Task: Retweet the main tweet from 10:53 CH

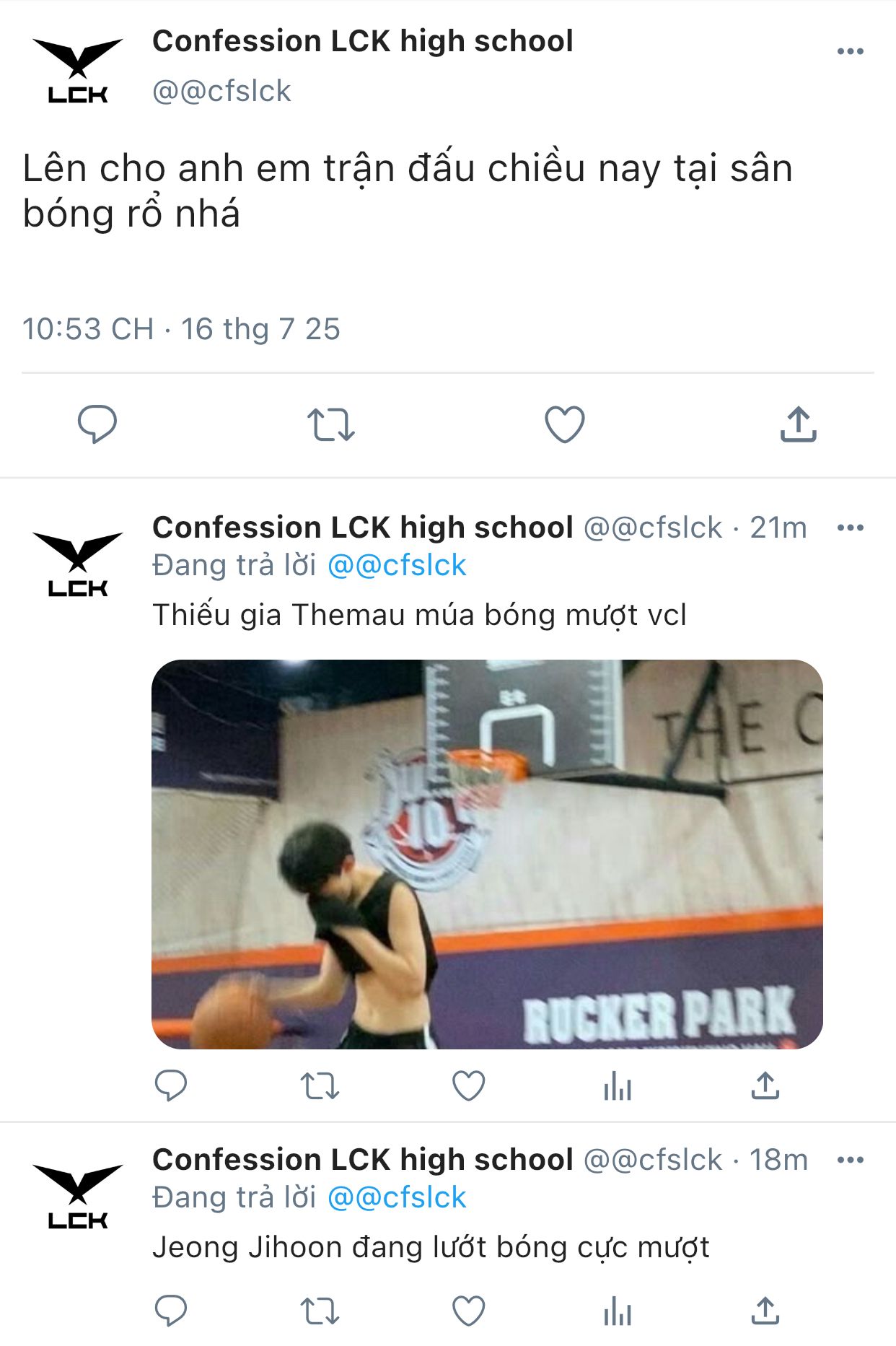Action: tap(331, 424)
